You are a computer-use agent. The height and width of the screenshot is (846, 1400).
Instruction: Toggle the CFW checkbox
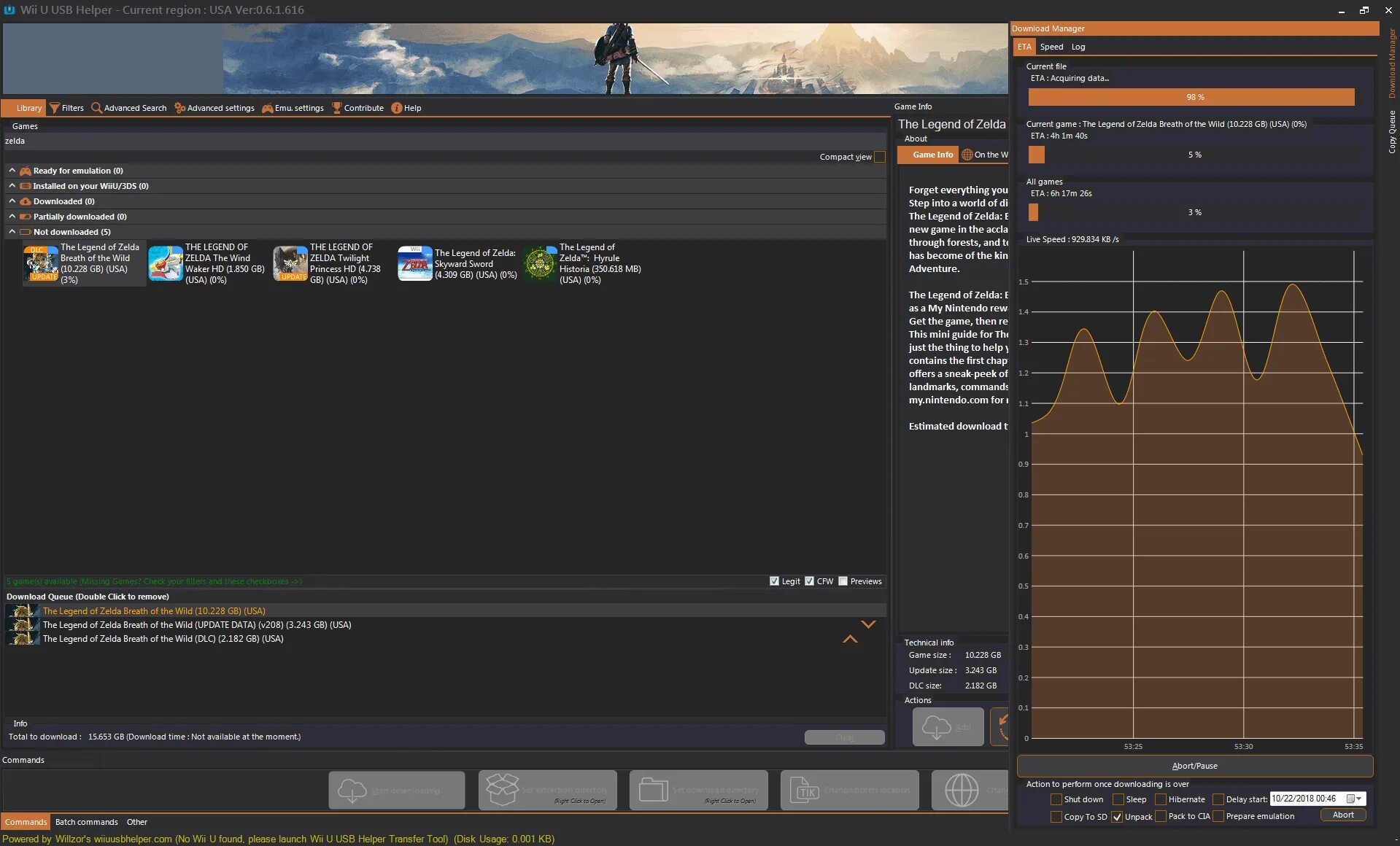click(809, 581)
